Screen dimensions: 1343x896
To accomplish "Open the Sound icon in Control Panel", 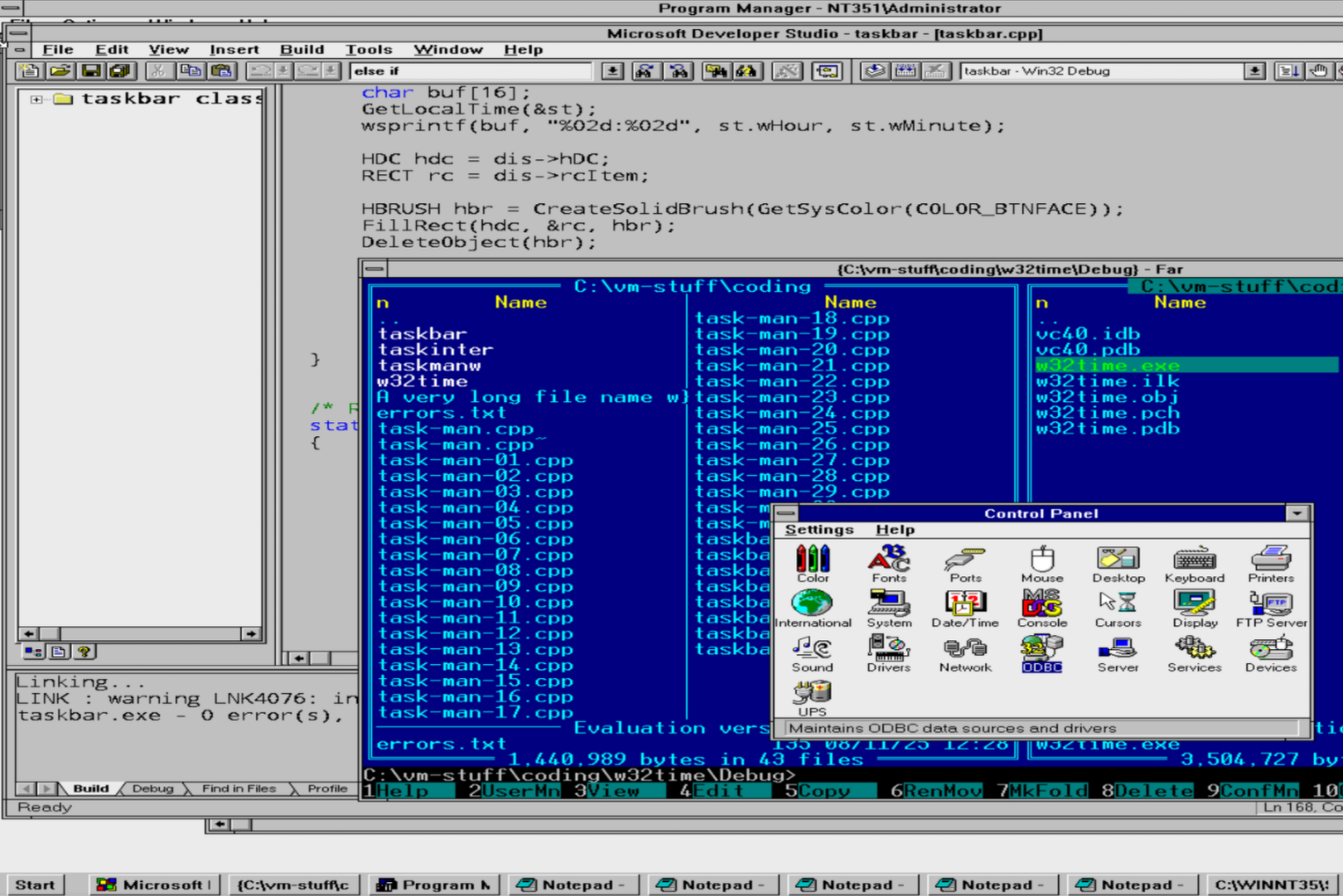I will 813,653.
